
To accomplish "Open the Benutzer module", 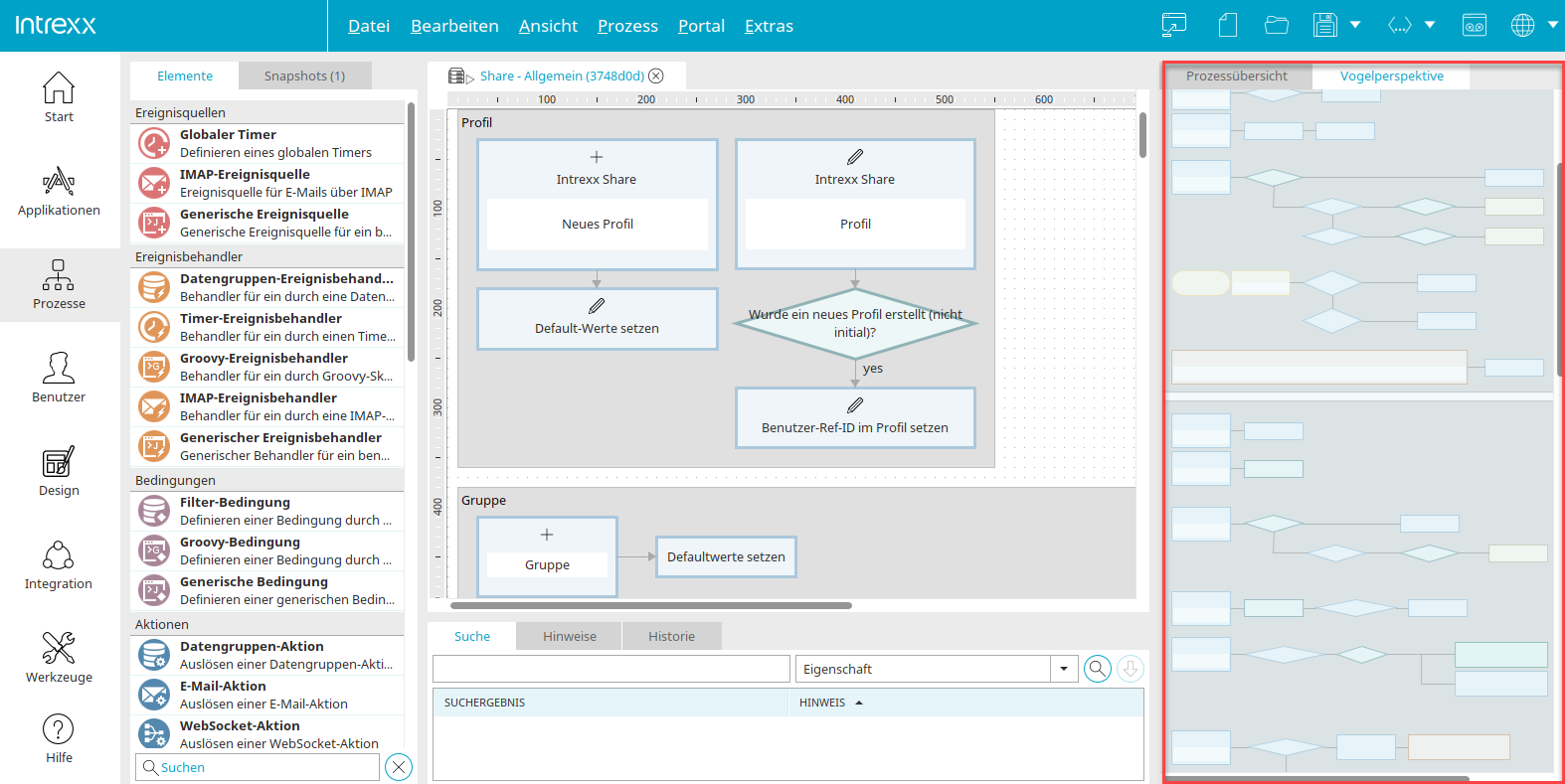I will (59, 378).
